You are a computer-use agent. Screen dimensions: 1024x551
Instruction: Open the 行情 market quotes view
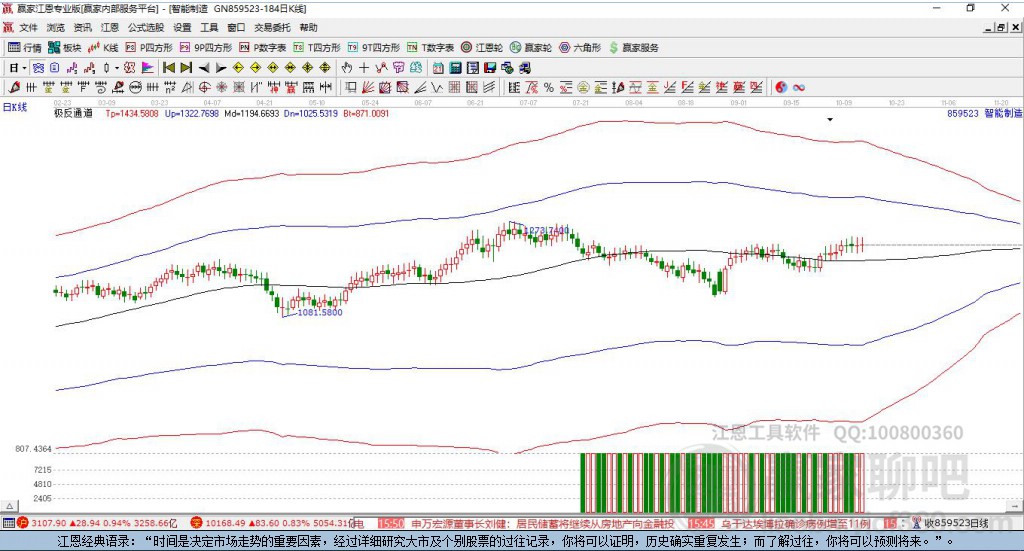point(24,48)
